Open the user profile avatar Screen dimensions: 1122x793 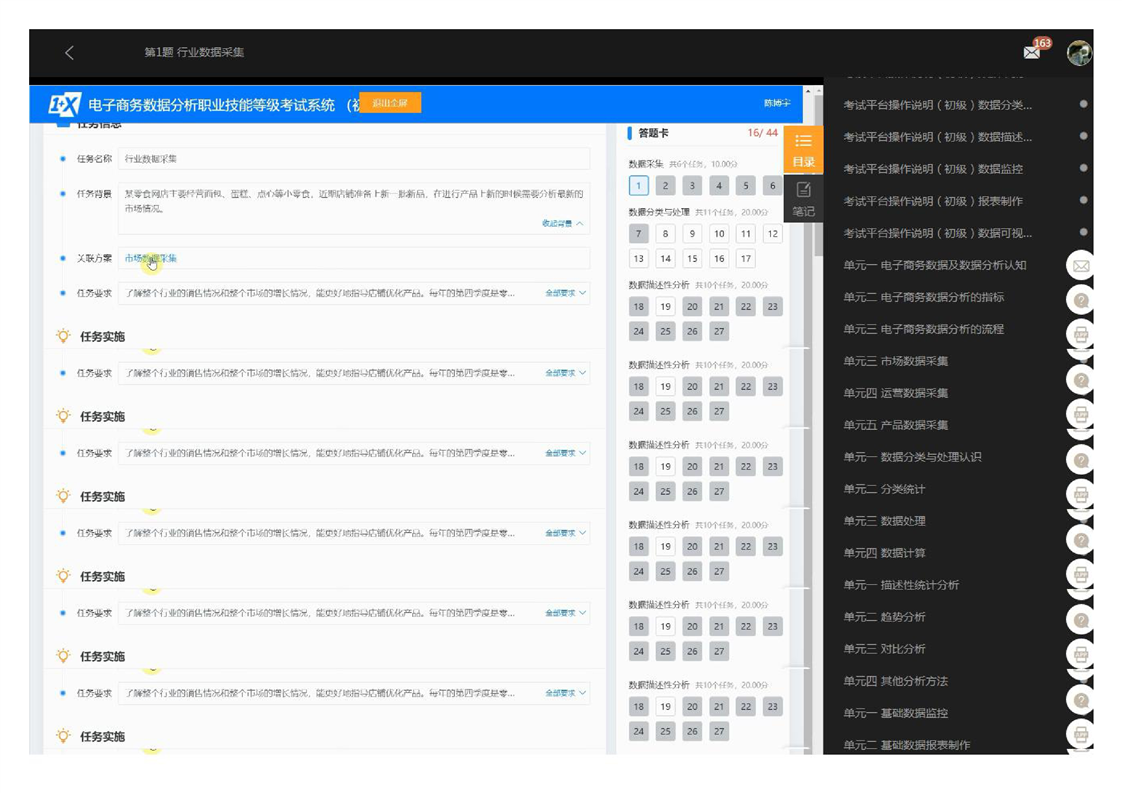point(1078,53)
